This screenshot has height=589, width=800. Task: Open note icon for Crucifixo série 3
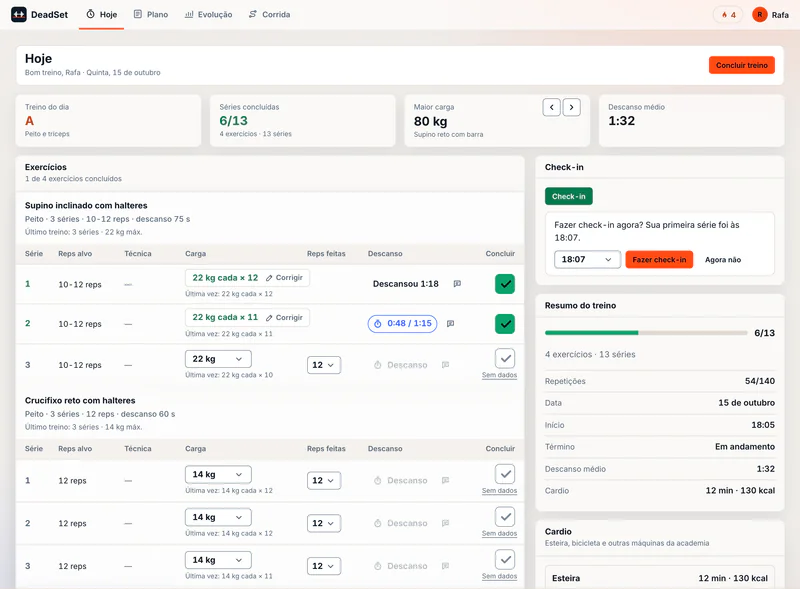pyautogui.click(x=445, y=566)
